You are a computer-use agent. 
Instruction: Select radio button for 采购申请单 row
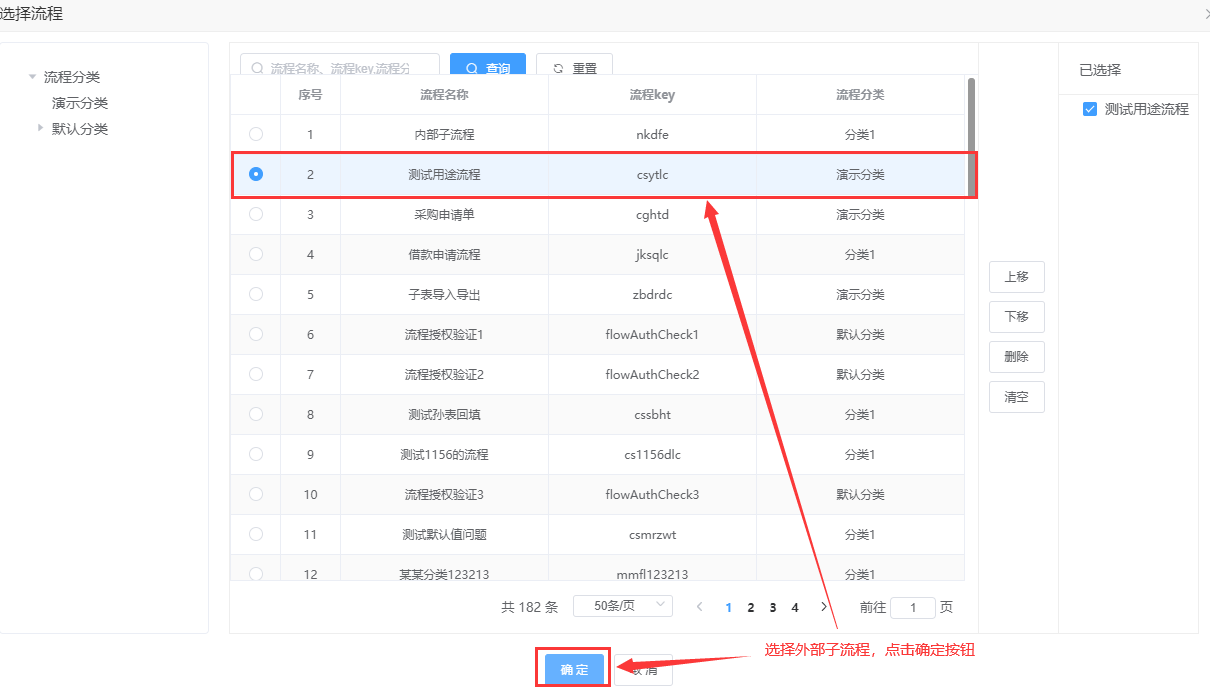pos(256,214)
